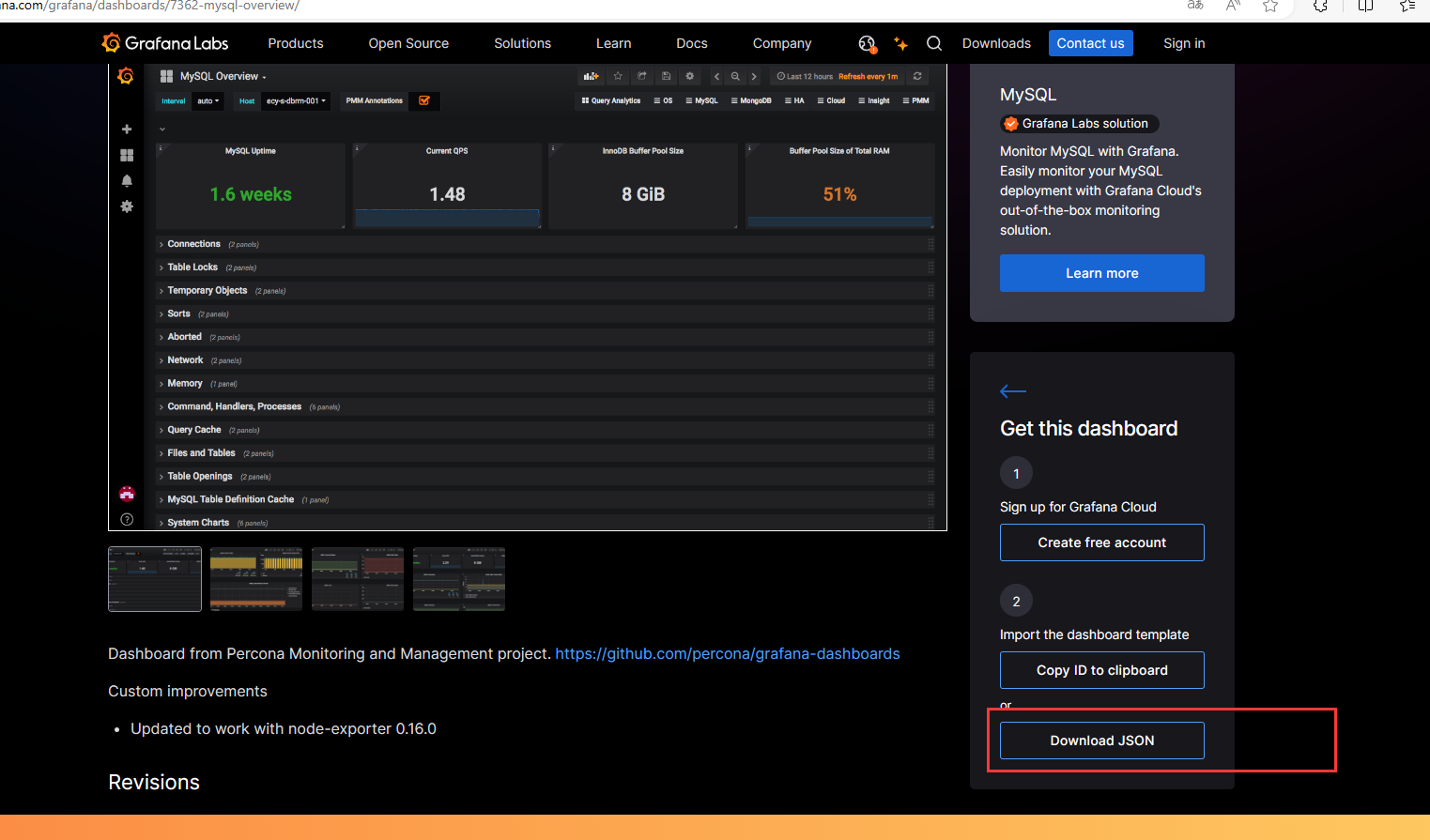
Task: Shift time range forward with right chevron
Action: click(754, 76)
